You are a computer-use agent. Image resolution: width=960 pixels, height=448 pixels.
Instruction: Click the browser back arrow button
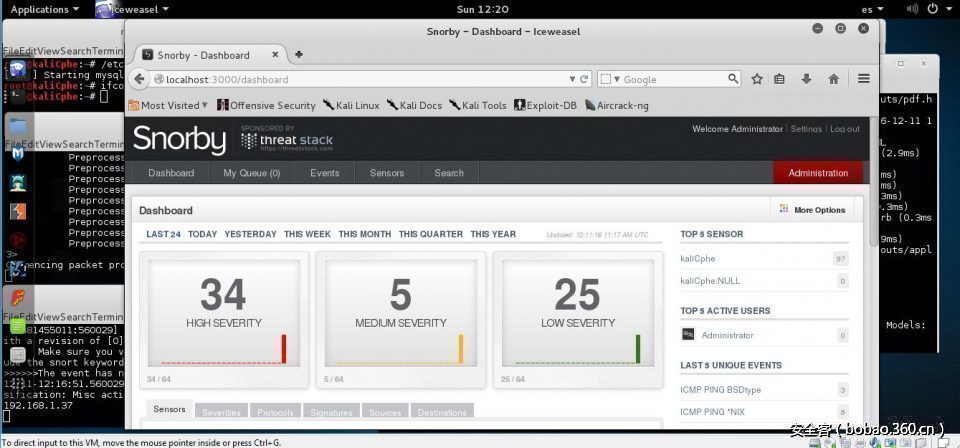coord(140,79)
